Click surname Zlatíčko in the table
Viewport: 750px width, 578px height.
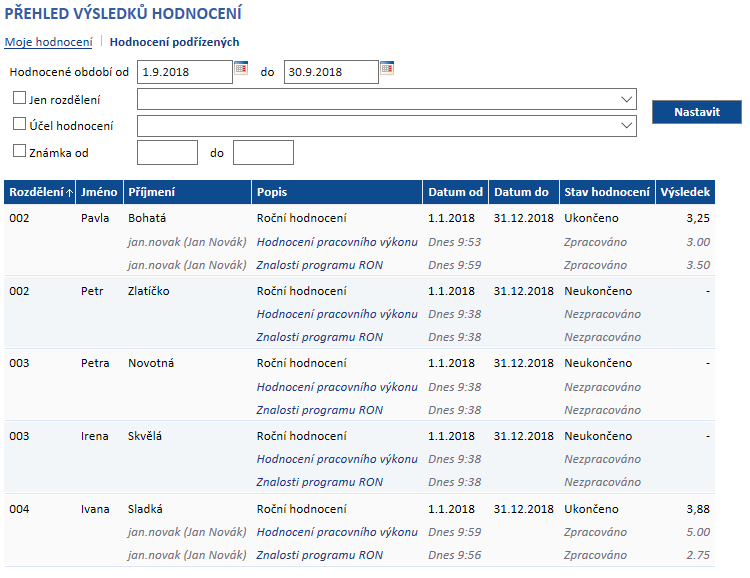point(149,291)
